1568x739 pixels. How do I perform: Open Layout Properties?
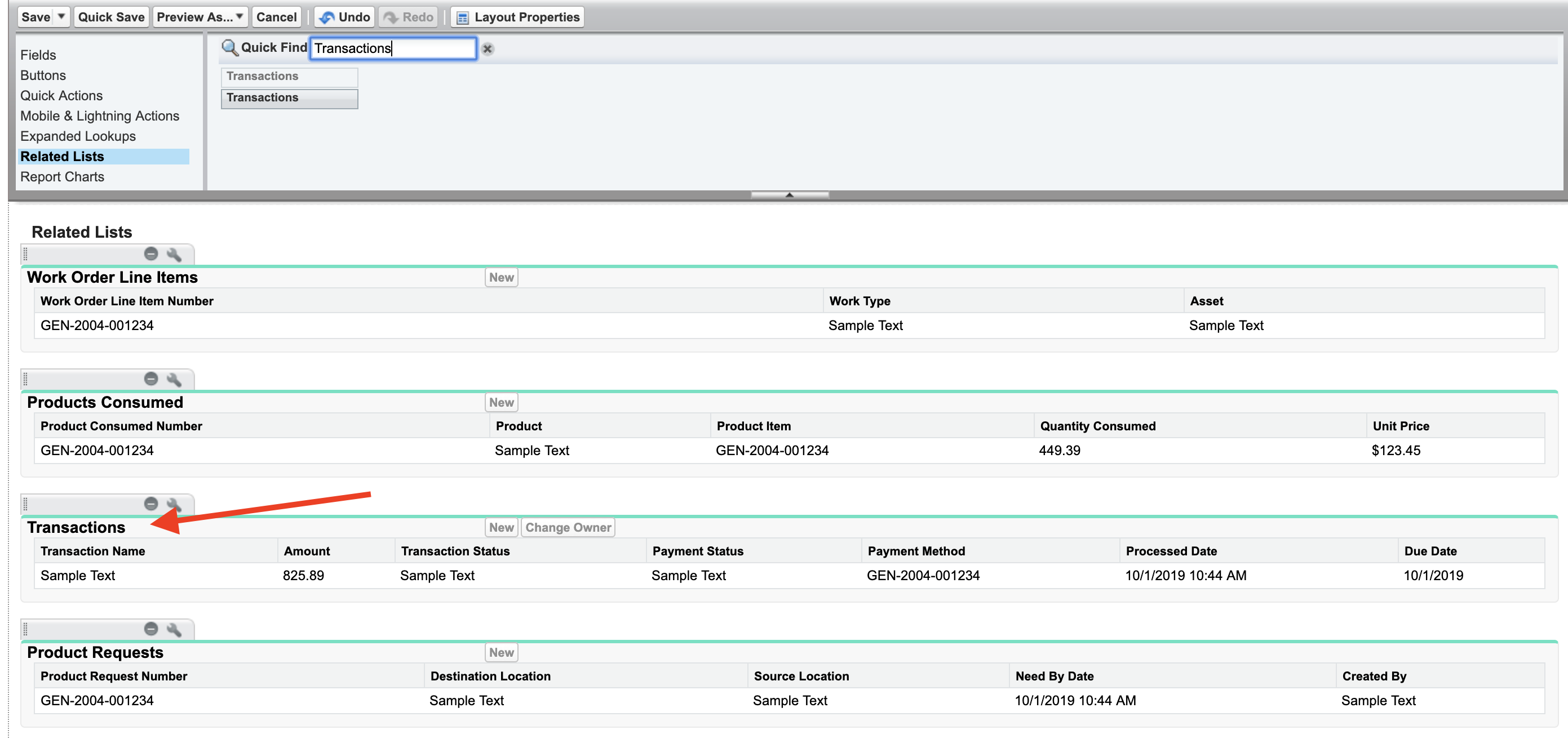[x=518, y=17]
